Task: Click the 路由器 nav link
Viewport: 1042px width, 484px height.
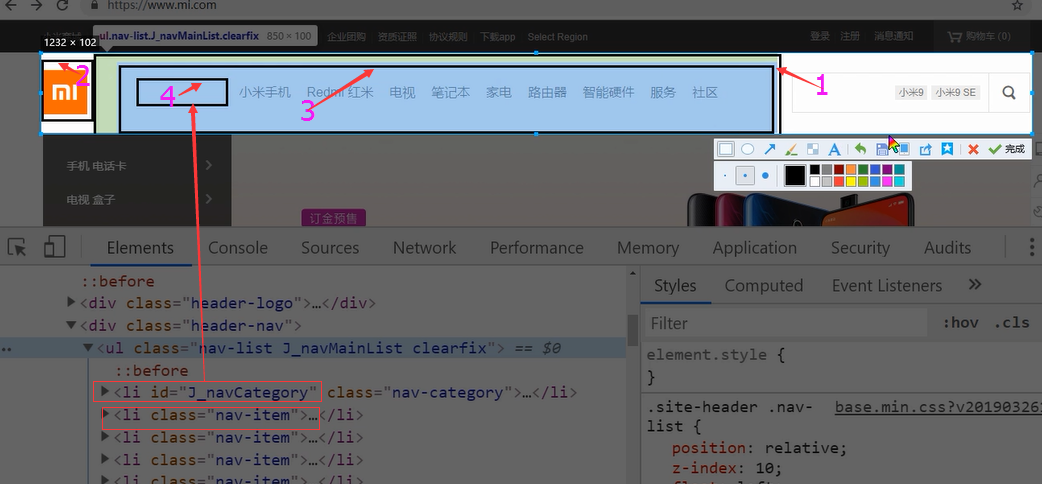Action: pyautogui.click(x=548, y=92)
